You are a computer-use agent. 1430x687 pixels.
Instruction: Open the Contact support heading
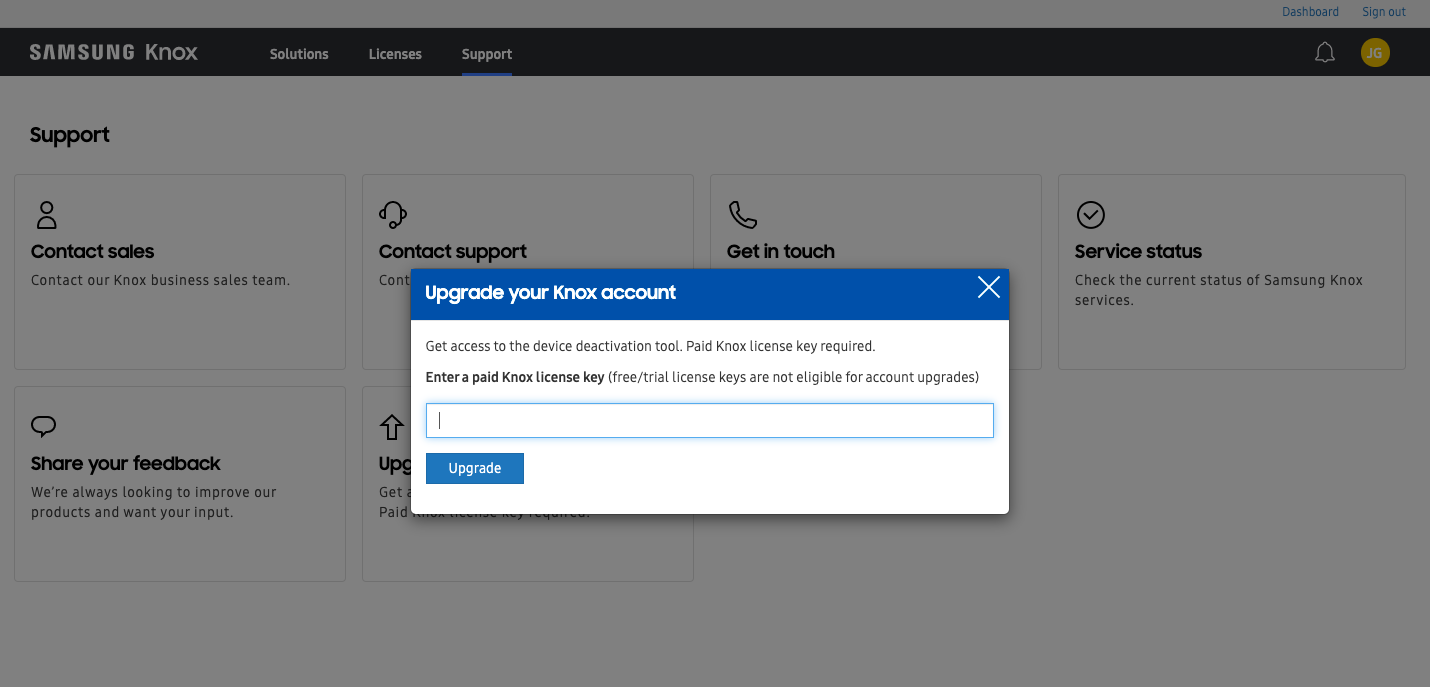(452, 252)
